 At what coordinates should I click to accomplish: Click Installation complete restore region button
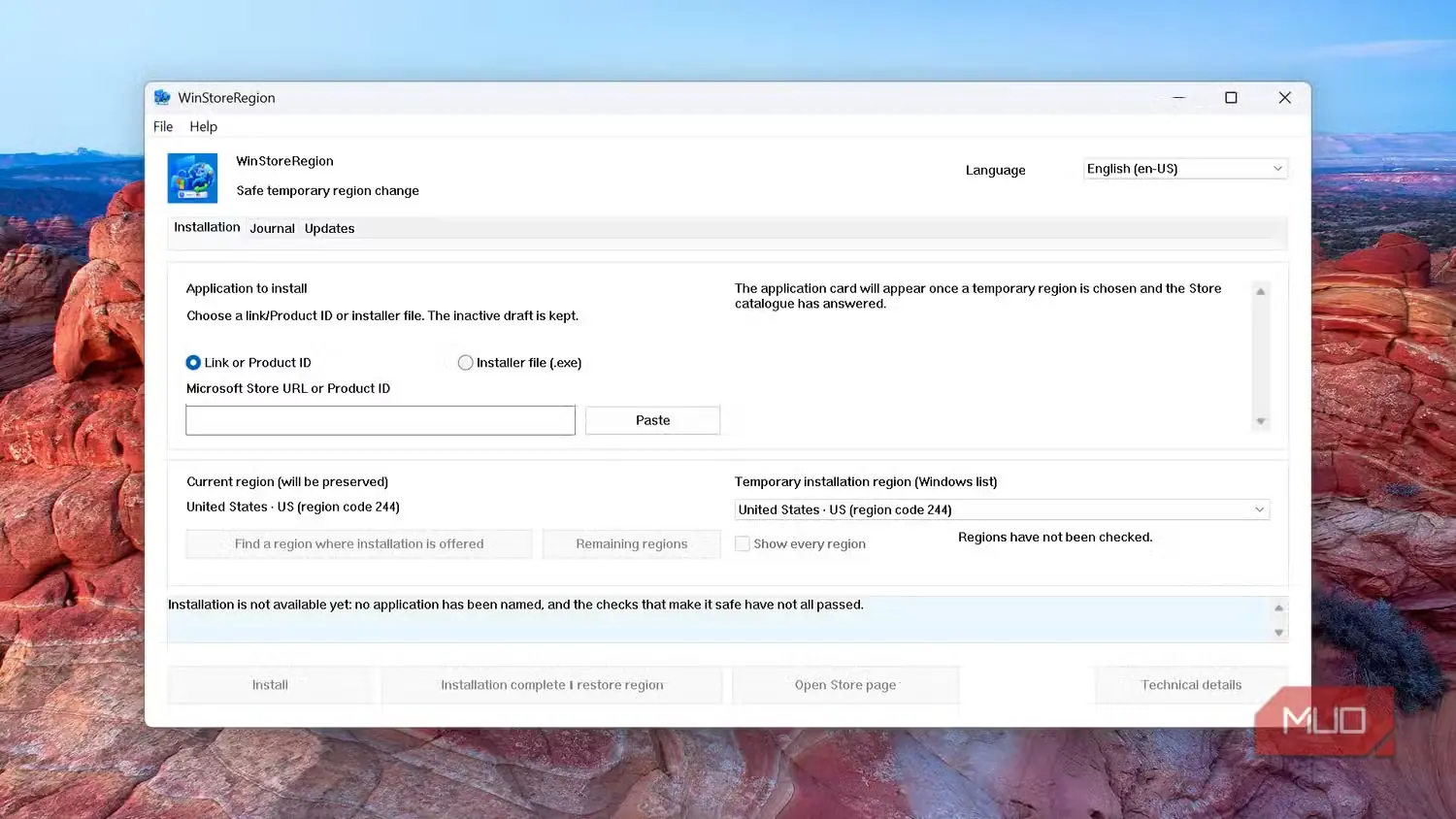[x=552, y=685]
